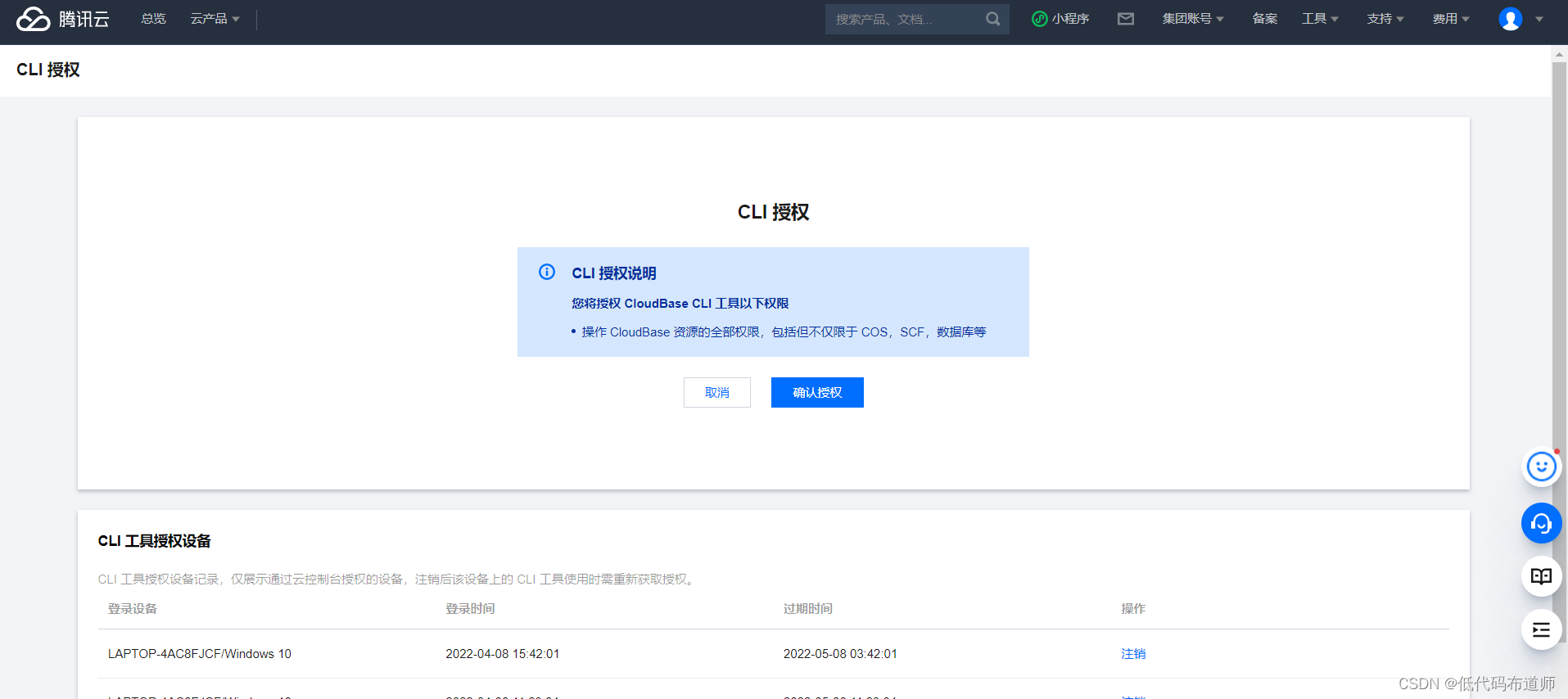Select the LAPTOP-4AC8FJCF/Windows 10 device text
Viewport: 1568px width, 699px height.
tap(200, 654)
